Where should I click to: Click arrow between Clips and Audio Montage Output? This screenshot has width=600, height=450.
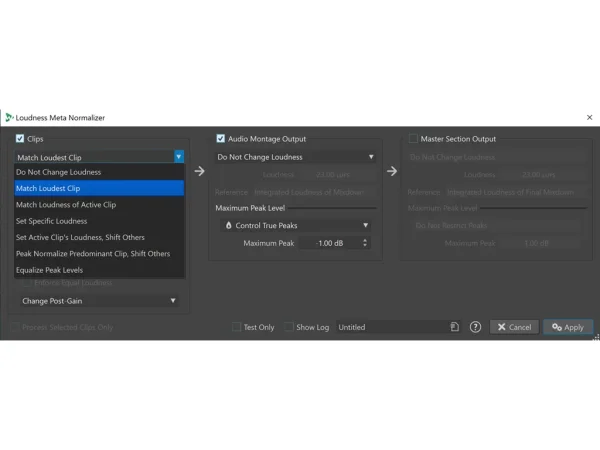coord(199,171)
